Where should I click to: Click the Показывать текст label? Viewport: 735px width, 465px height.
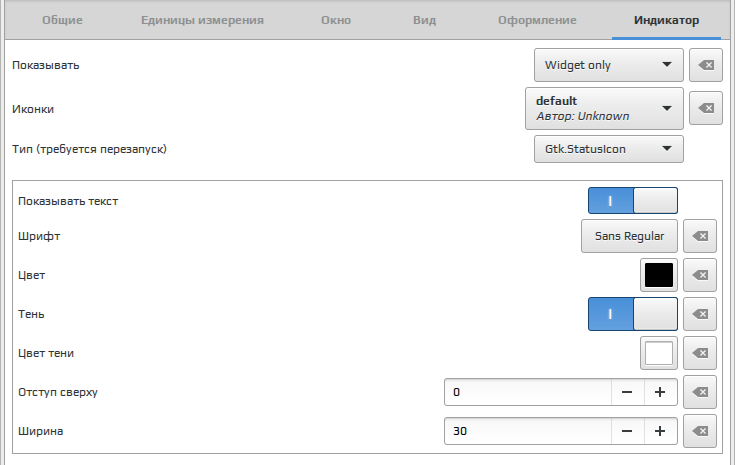(x=68, y=201)
